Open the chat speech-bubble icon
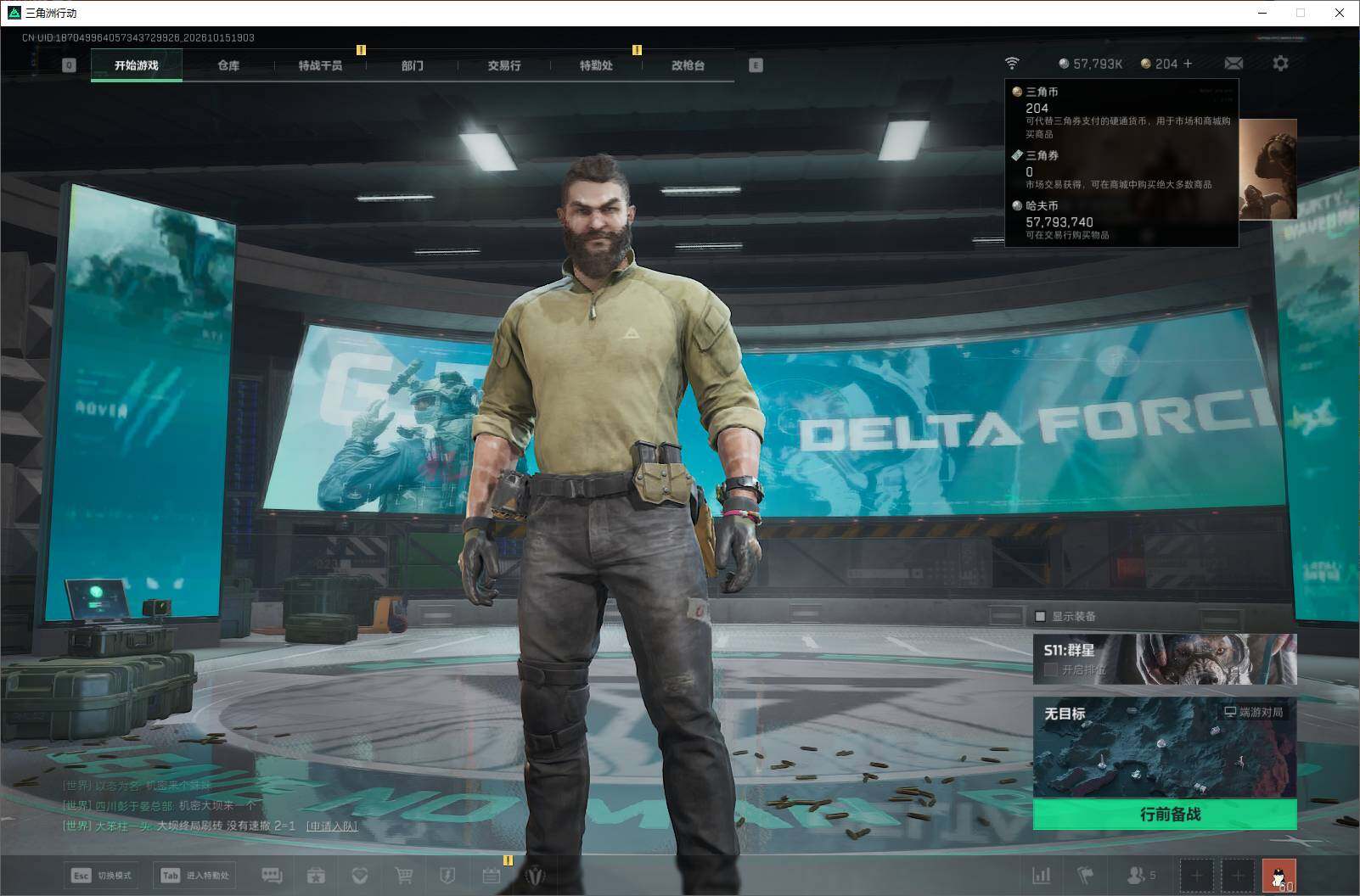 pyautogui.click(x=272, y=875)
